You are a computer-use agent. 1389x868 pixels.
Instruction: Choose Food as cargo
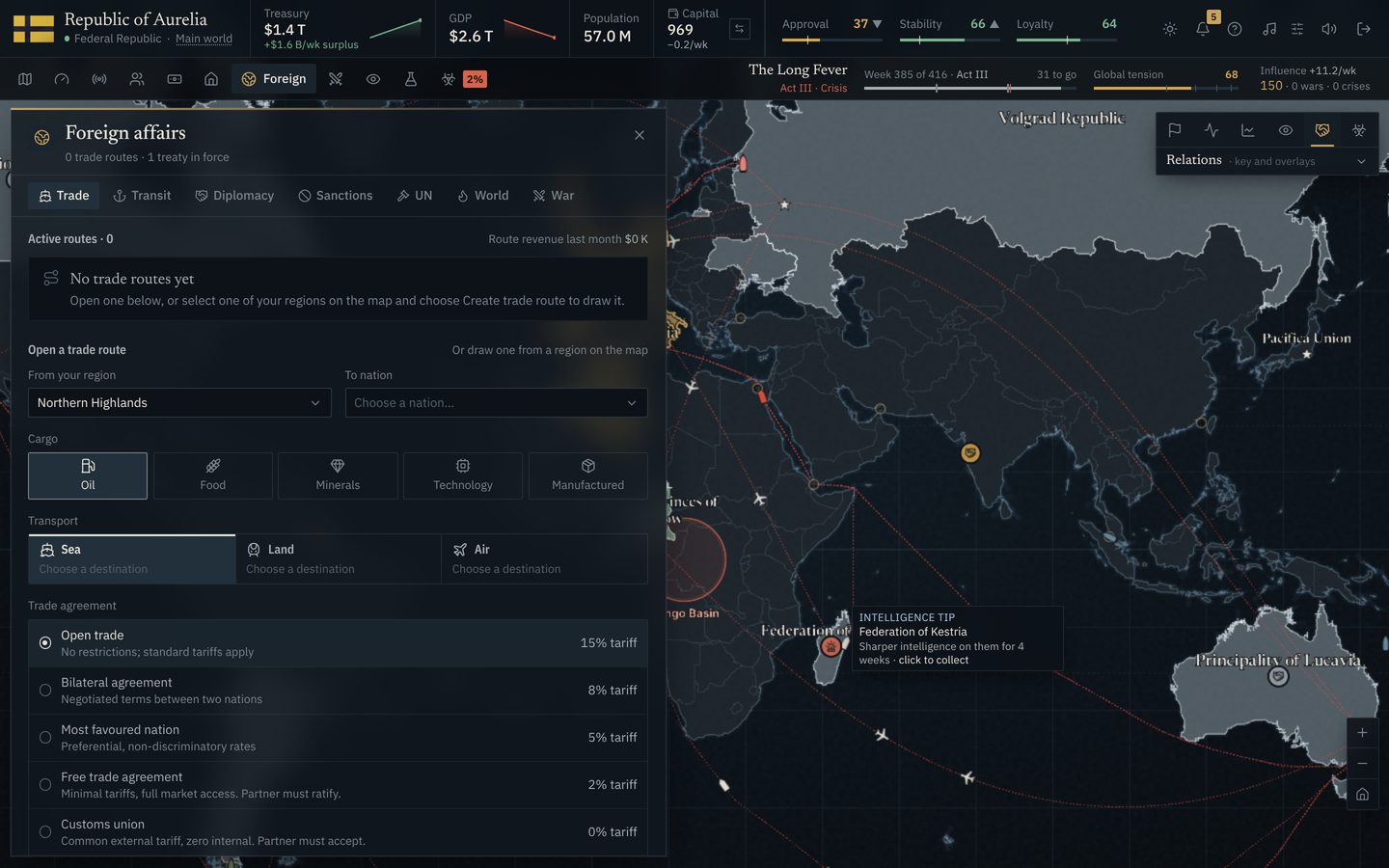pyautogui.click(x=213, y=475)
